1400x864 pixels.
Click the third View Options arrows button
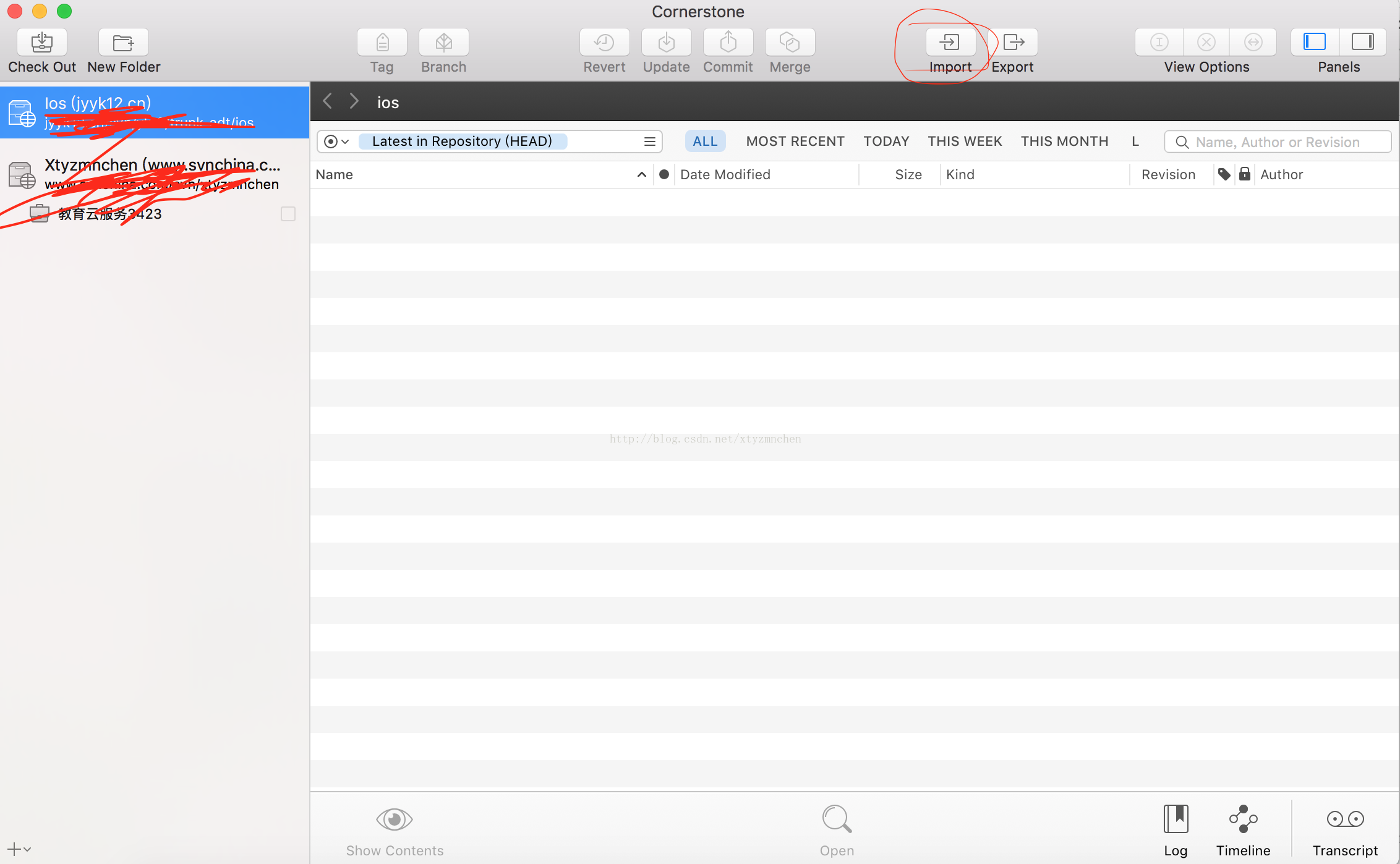tap(1253, 42)
